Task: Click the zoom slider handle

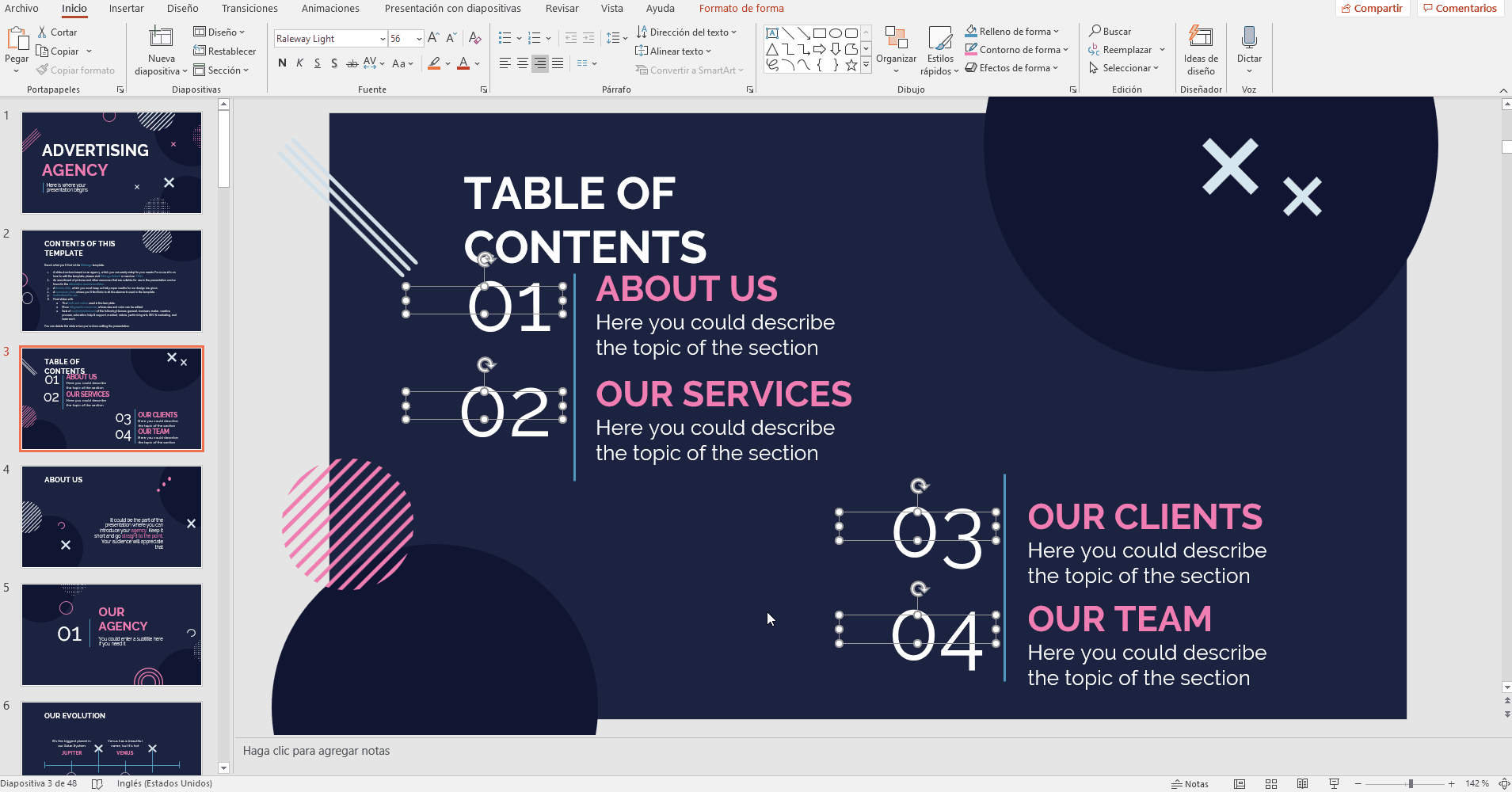Action: 1411,784
